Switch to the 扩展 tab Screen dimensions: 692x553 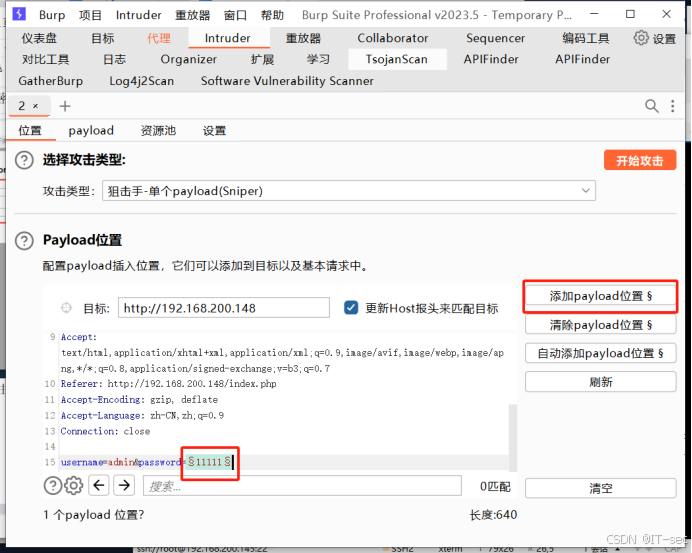262,59
